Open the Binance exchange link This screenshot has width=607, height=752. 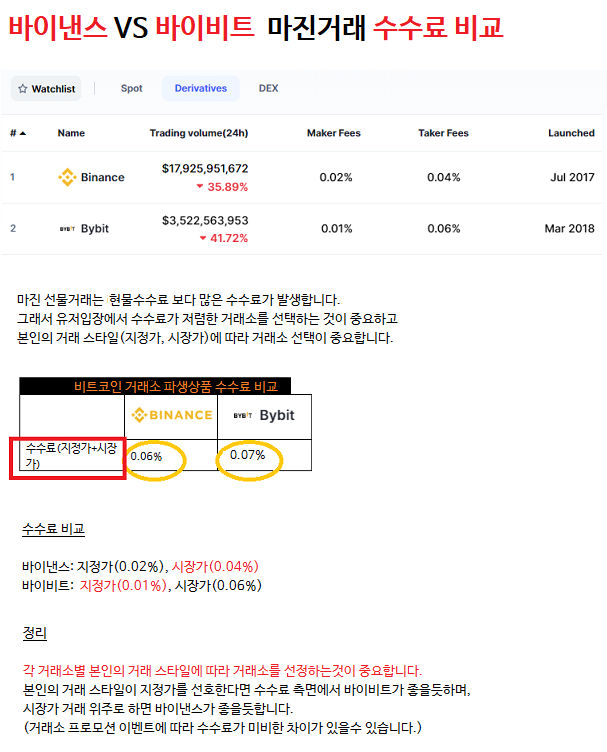pos(102,177)
